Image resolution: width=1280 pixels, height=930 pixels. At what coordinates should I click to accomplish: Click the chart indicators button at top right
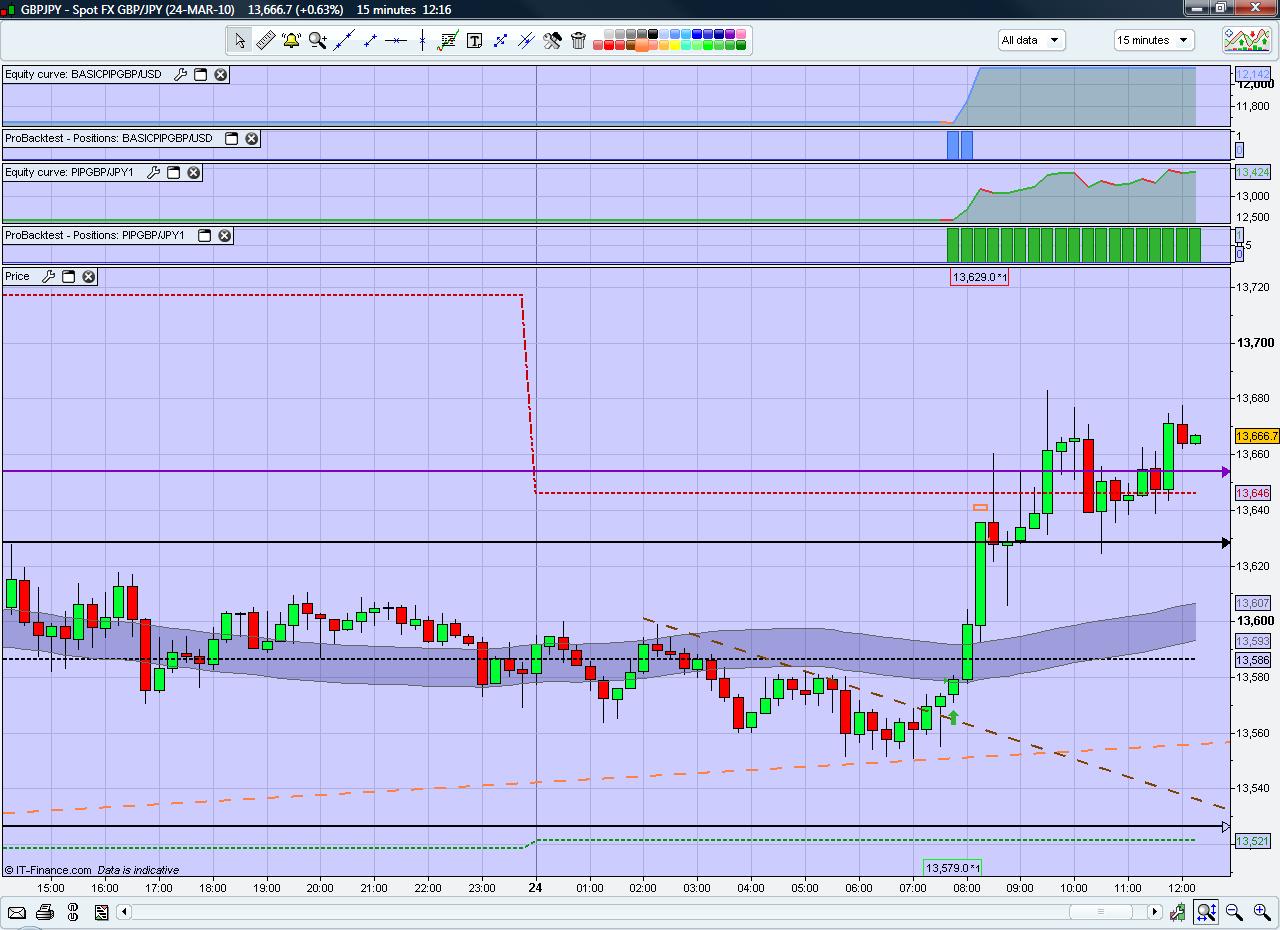pos(1246,40)
